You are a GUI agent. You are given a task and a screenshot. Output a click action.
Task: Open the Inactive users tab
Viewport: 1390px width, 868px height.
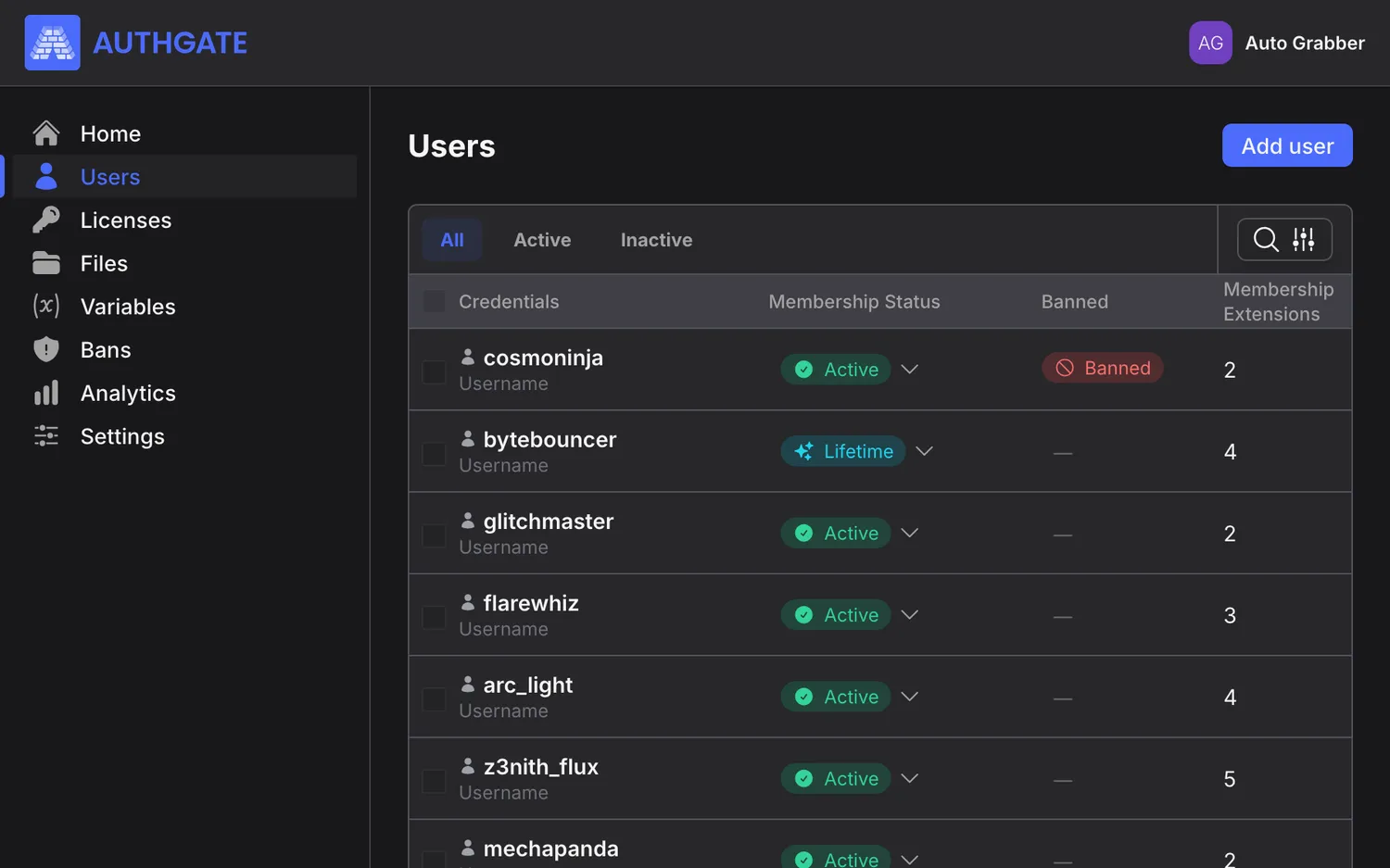coord(656,239)
